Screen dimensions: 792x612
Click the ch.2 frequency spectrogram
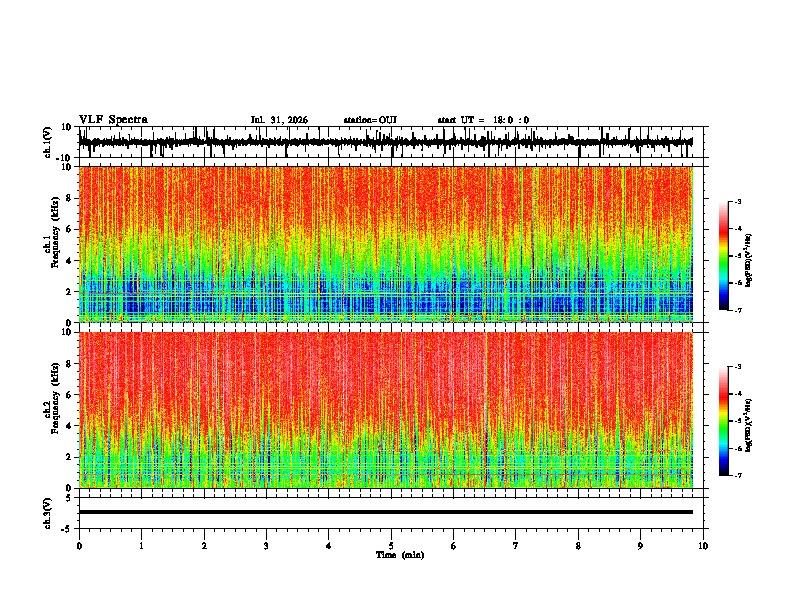pyautogui.click(x=386, y=410)
